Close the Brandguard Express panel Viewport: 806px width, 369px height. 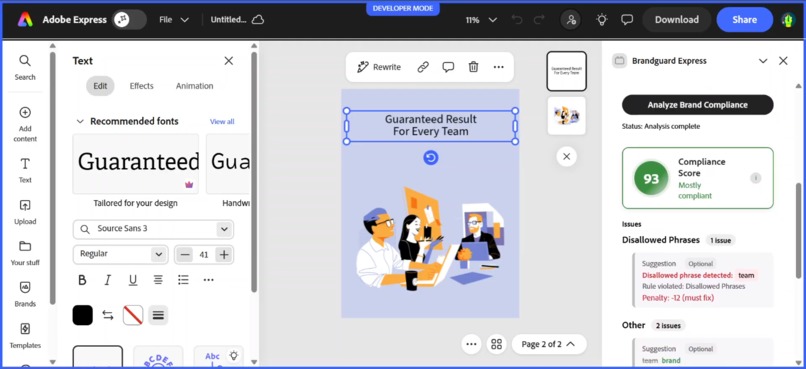coord(783,61)
